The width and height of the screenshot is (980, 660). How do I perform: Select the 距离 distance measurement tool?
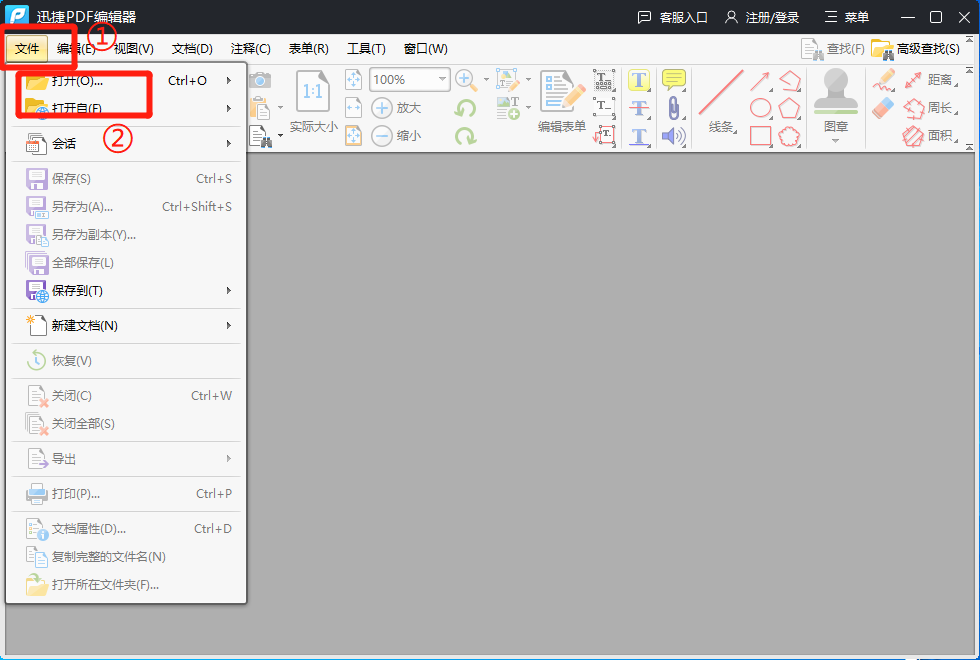pos(940,80)
